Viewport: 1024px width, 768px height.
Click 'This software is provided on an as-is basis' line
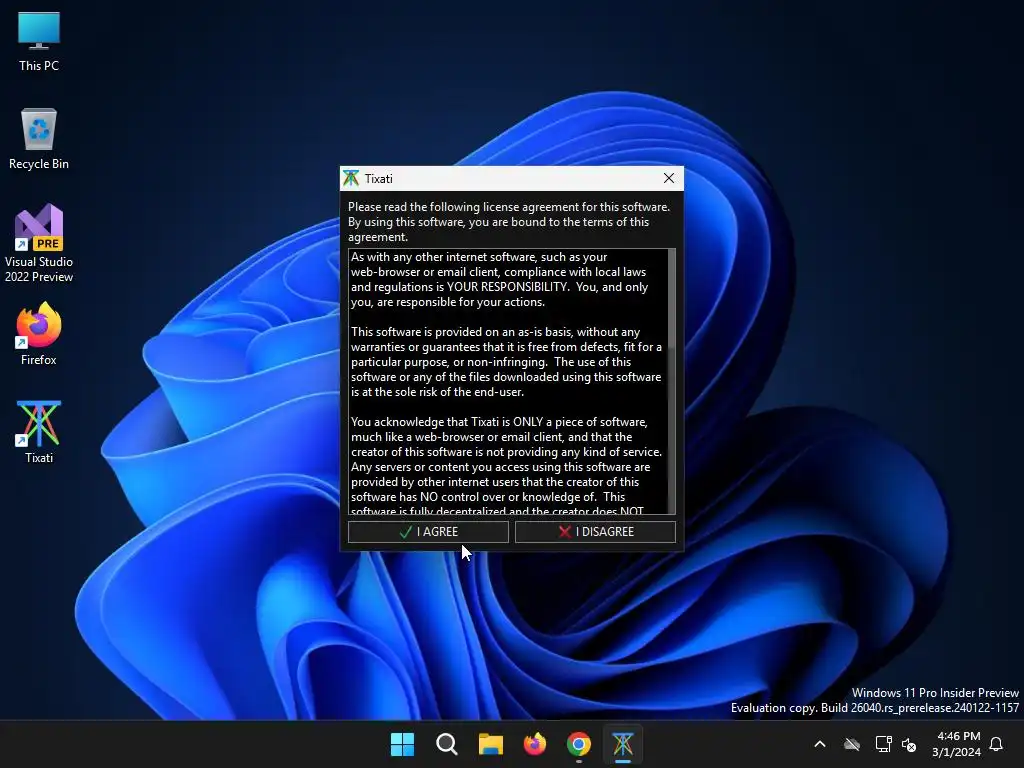495,332
